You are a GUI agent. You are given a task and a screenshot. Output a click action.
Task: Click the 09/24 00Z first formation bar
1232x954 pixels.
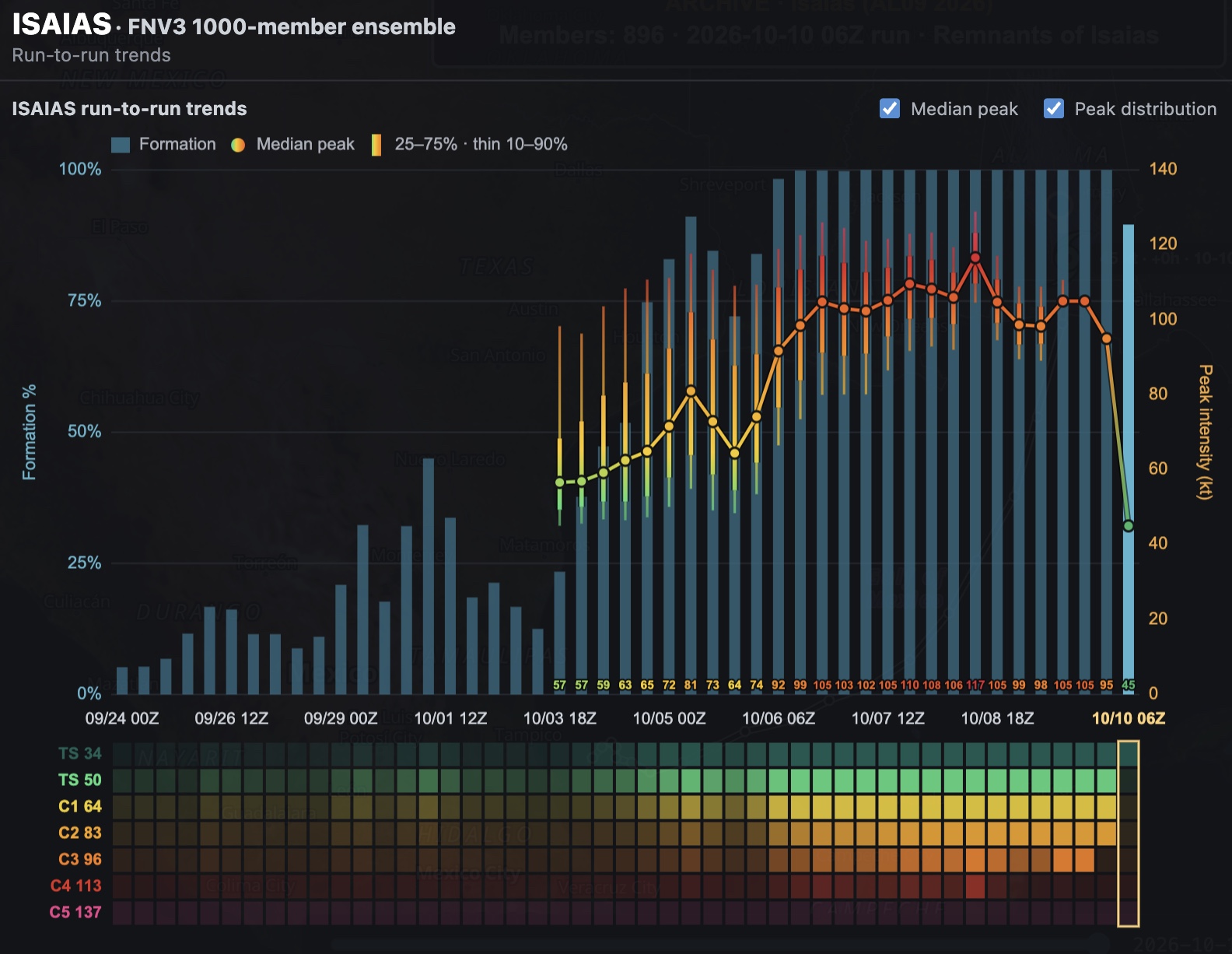pos(122,680)
